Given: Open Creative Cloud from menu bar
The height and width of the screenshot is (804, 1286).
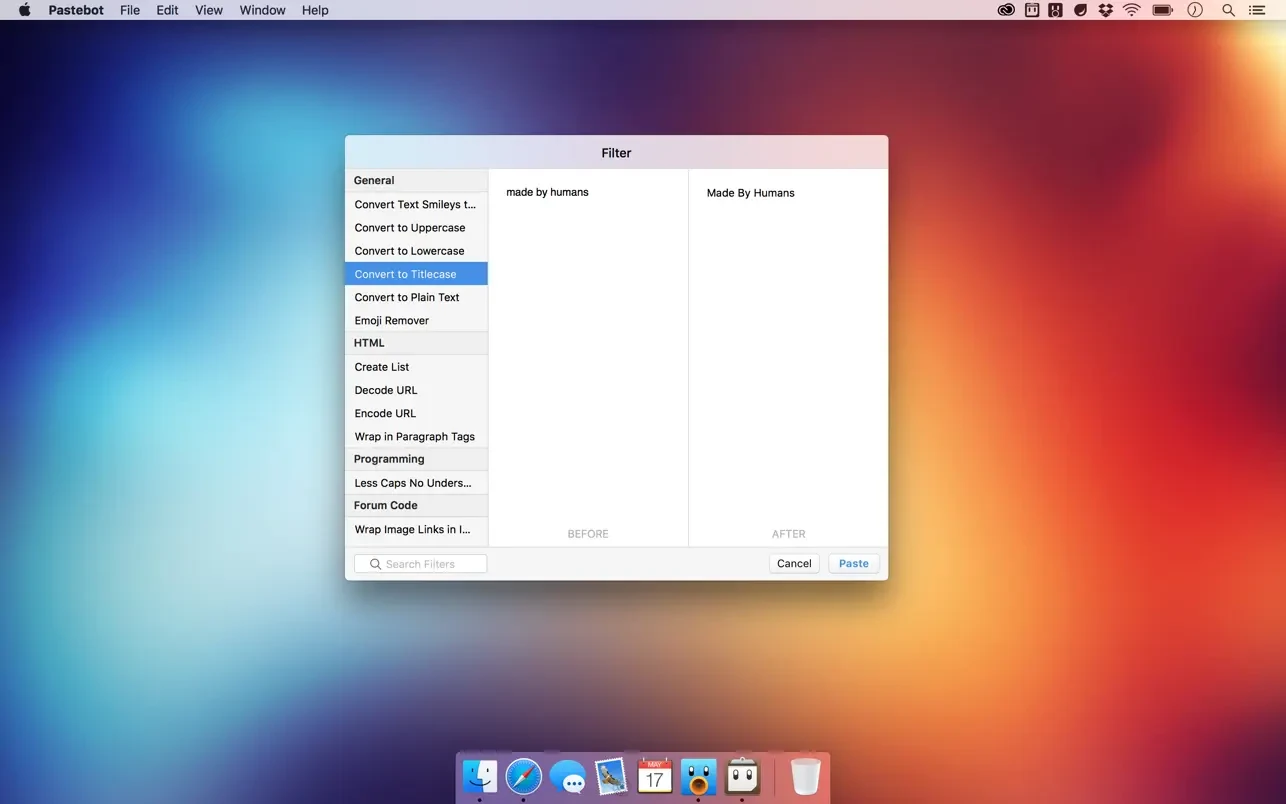Looking at the screenshot, I should pyautogui.click(x=1006, y=10).
